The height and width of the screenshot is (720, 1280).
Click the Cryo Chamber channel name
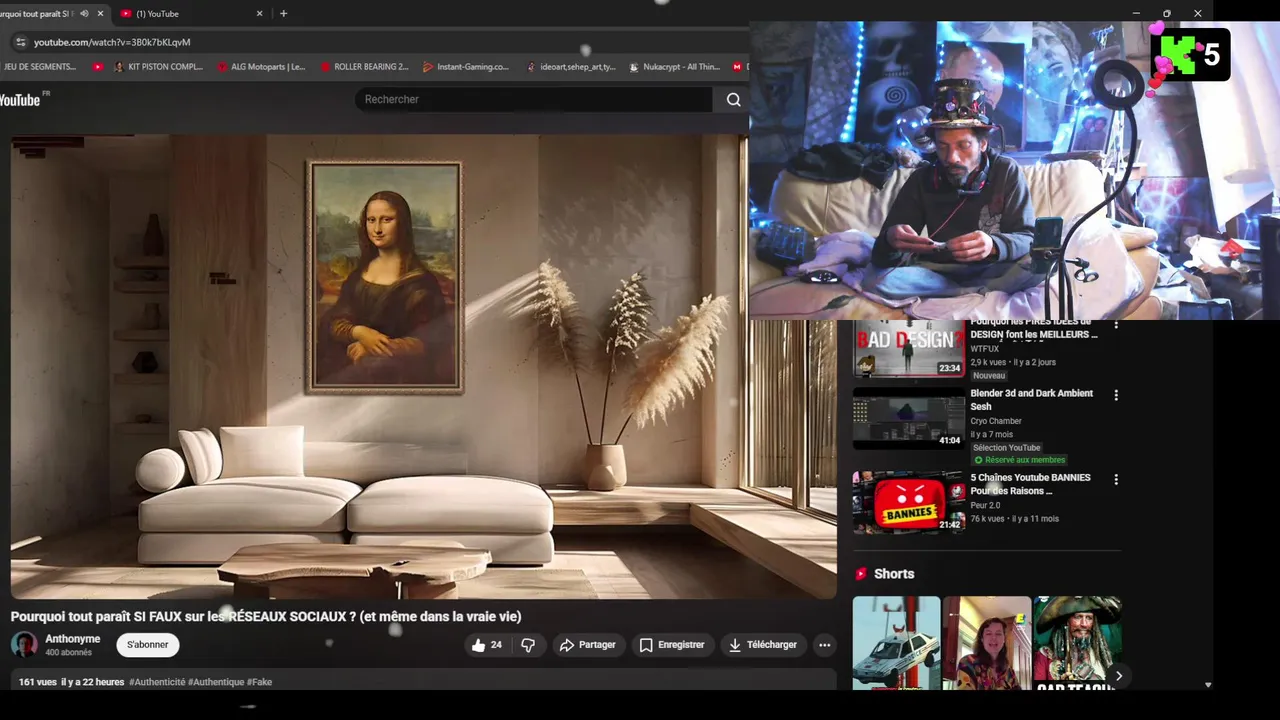(995, 421)
